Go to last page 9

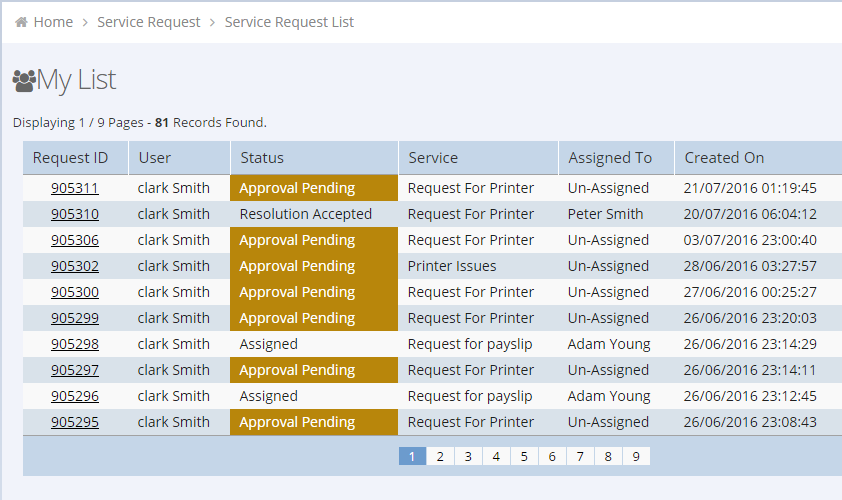[636, 456]
